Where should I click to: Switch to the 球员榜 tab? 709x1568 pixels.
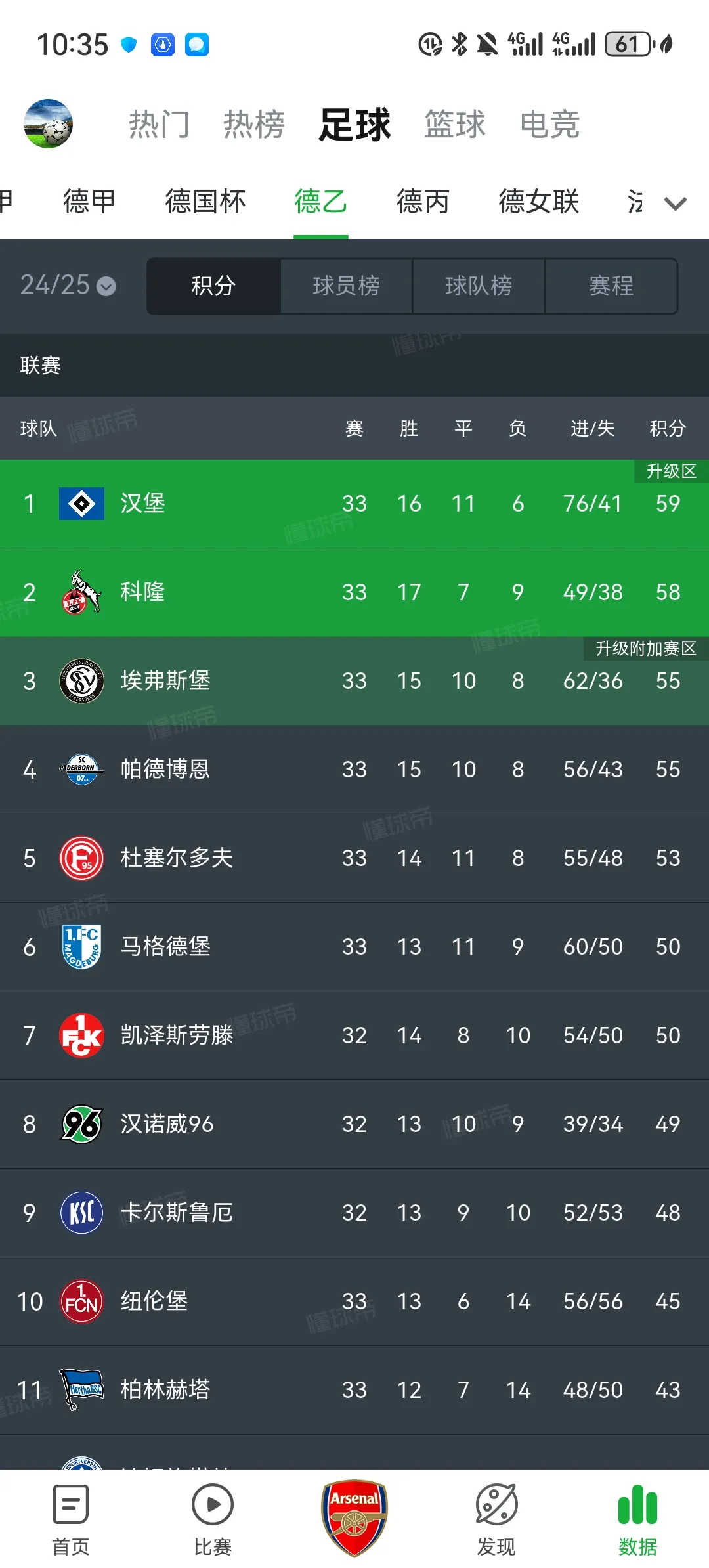[x=346, y=286]
